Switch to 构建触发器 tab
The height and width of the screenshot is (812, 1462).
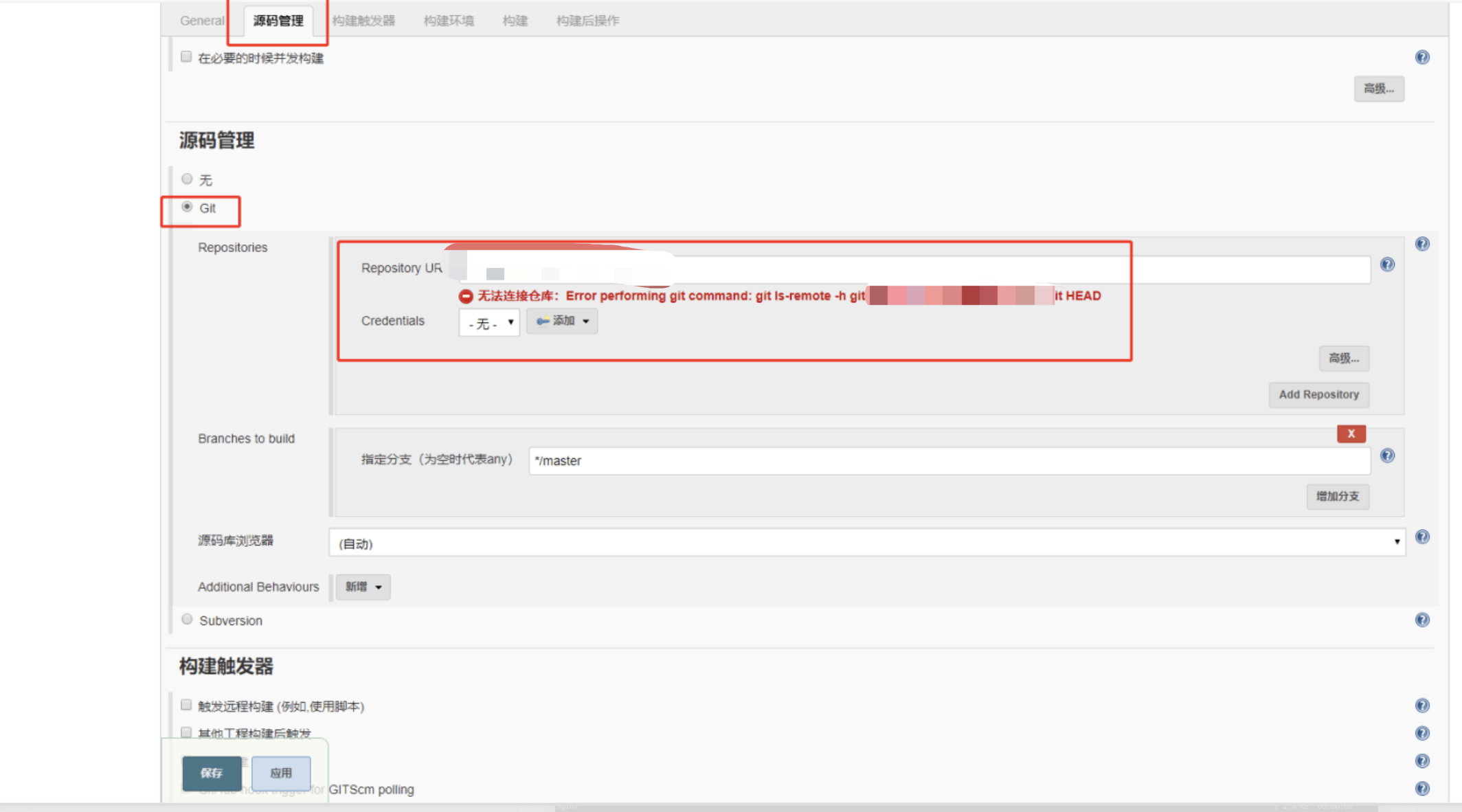[x=363, y=21]
